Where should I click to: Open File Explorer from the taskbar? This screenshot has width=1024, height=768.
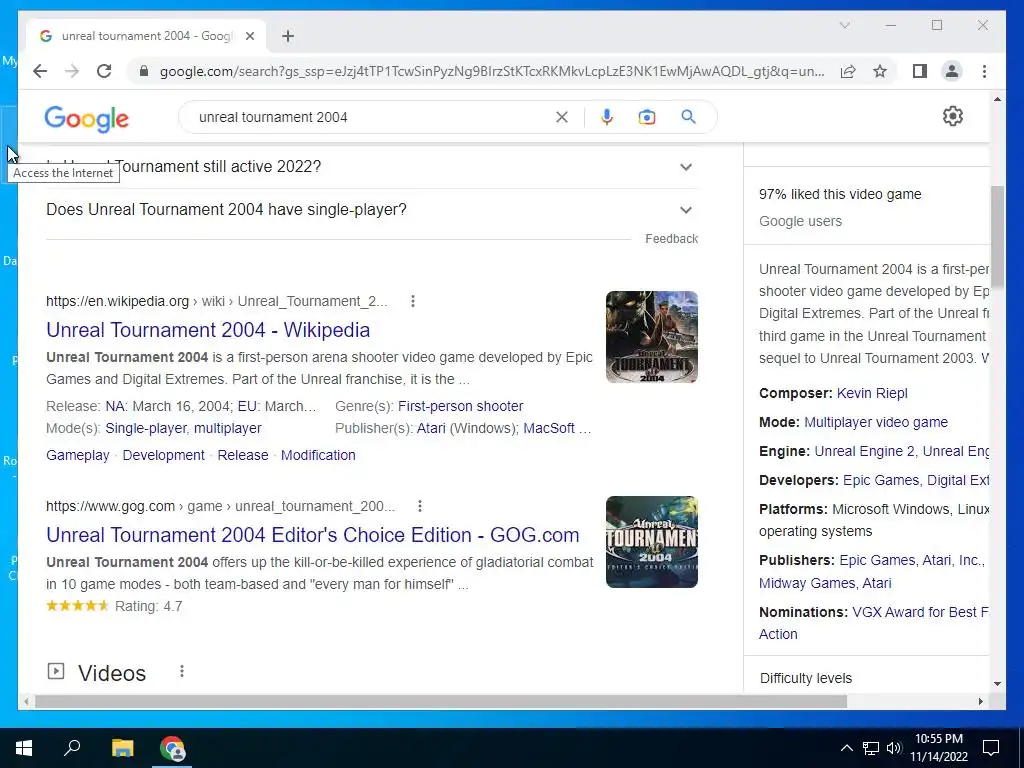[x=122, y=748]
